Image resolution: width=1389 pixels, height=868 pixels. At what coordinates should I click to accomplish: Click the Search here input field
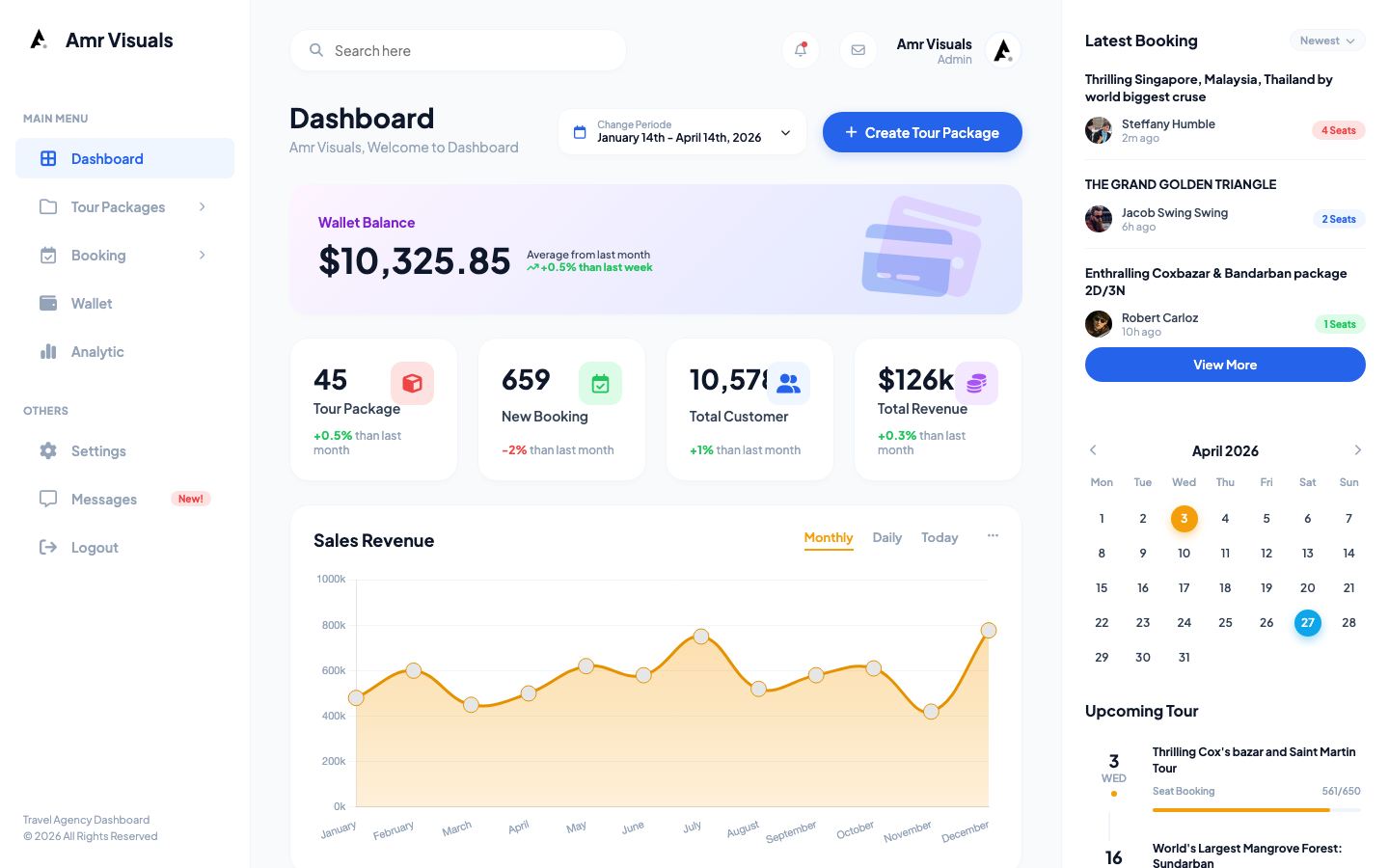coord(458,50)
